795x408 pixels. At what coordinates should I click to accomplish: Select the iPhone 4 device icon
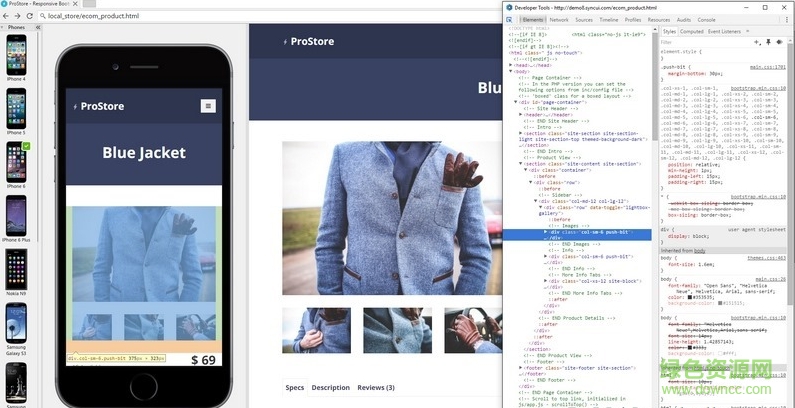16,58
